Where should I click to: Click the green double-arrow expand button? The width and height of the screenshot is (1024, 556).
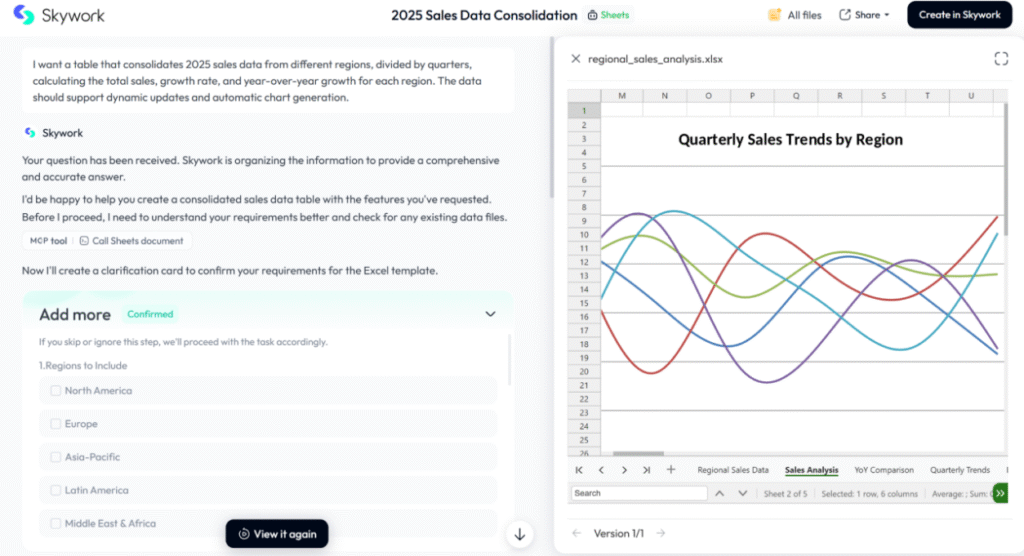click(x=1000, y=493)
